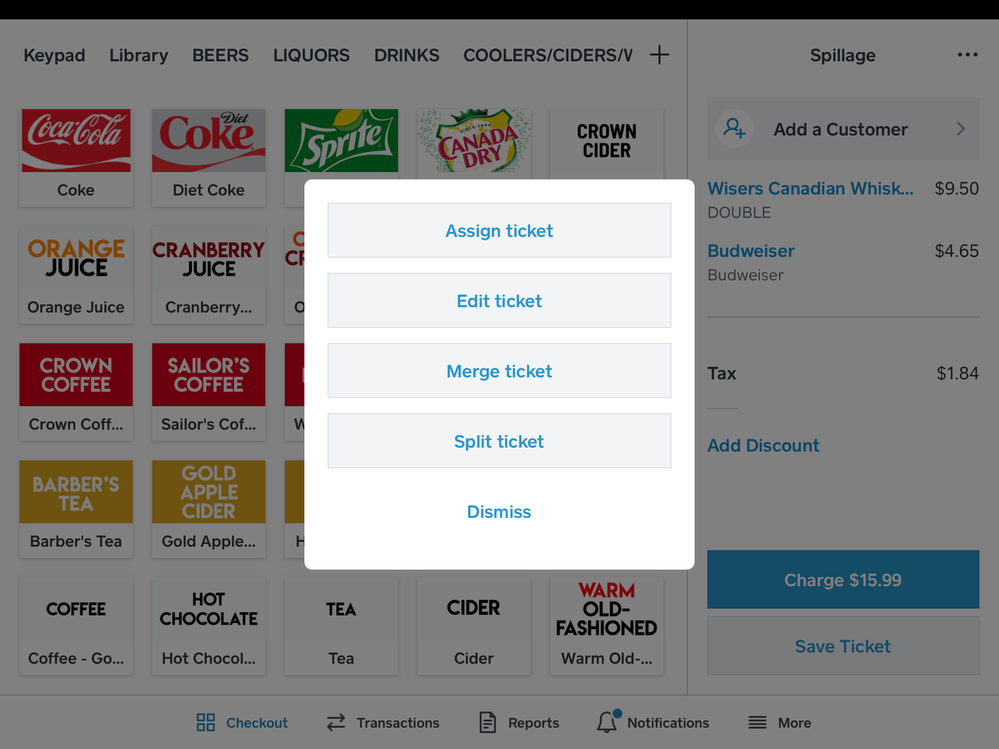The width and height of the screenshot is (999, 749).
Task: Select Edit ticket option
Action: click(499, 300)
